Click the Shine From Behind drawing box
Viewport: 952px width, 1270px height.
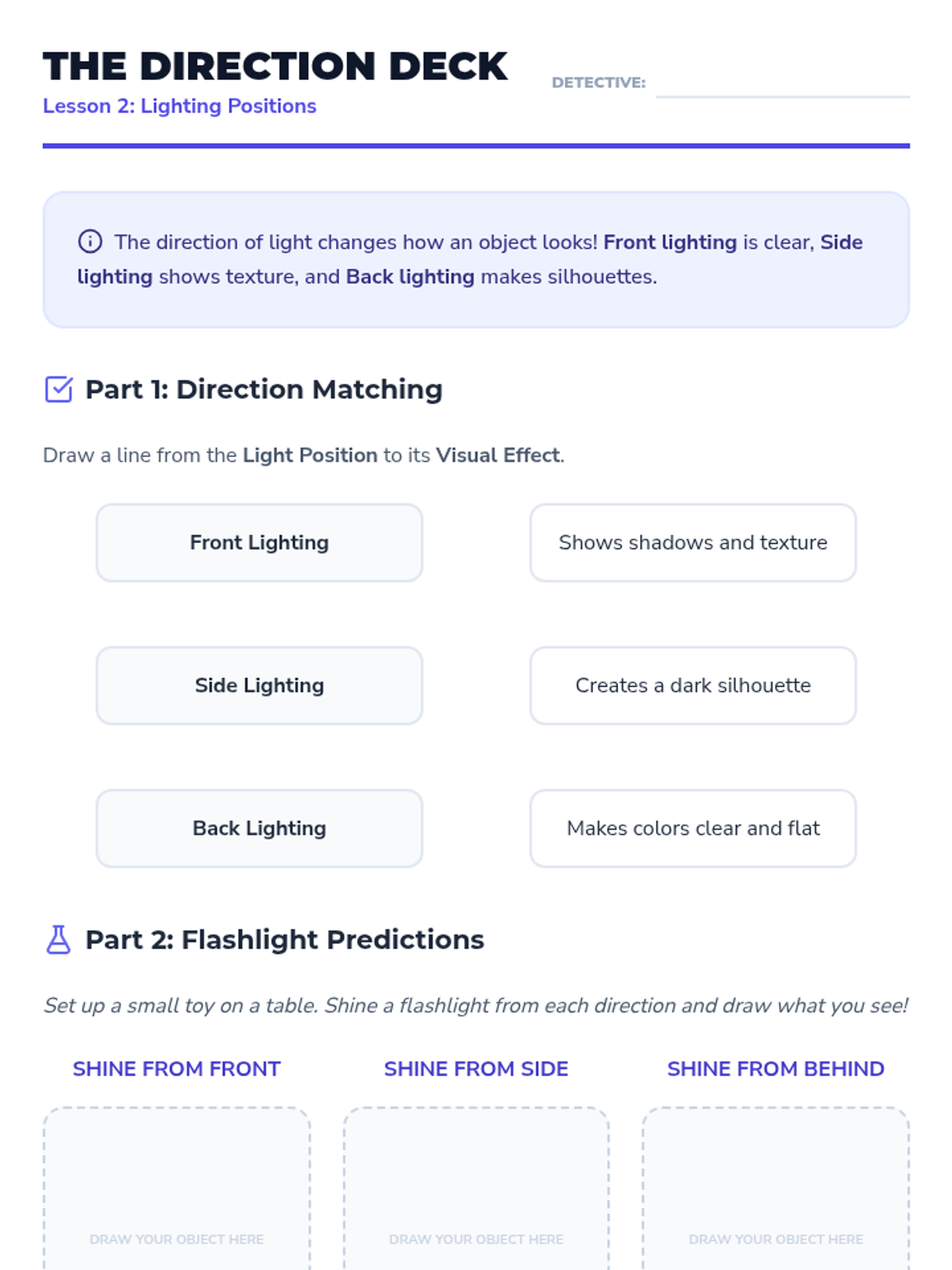[x=775, y=1183]
